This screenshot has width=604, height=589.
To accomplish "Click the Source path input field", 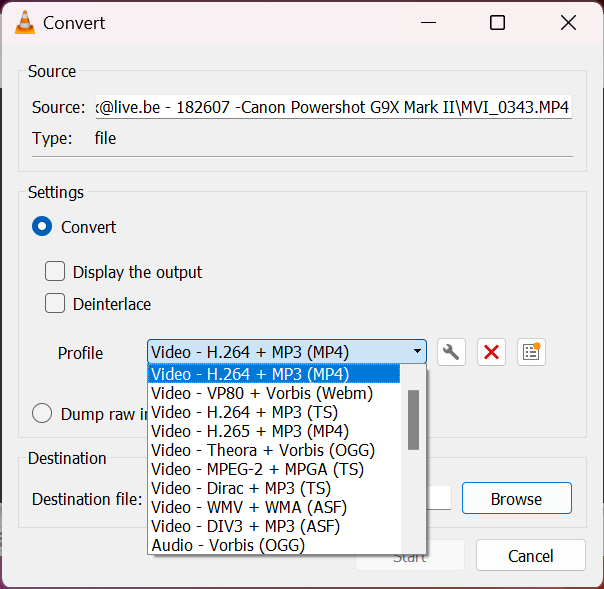I will 334,107.
